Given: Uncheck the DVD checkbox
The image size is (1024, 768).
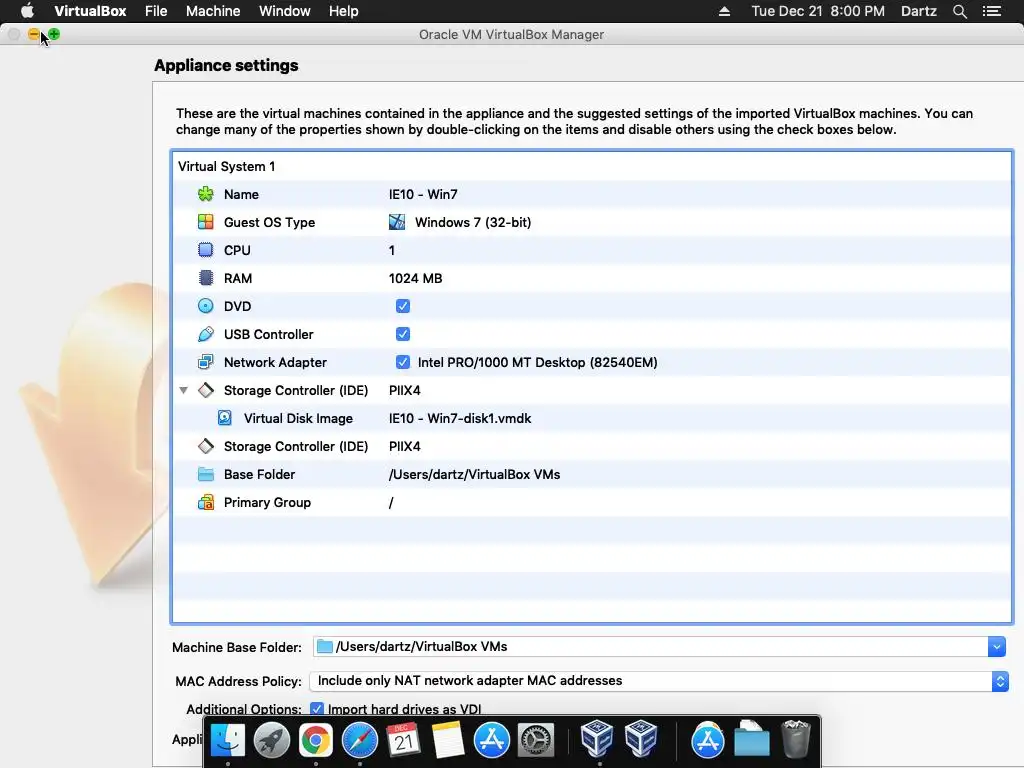Looking at the screenshot, I should pyautogui.click(x=403, y=306).
